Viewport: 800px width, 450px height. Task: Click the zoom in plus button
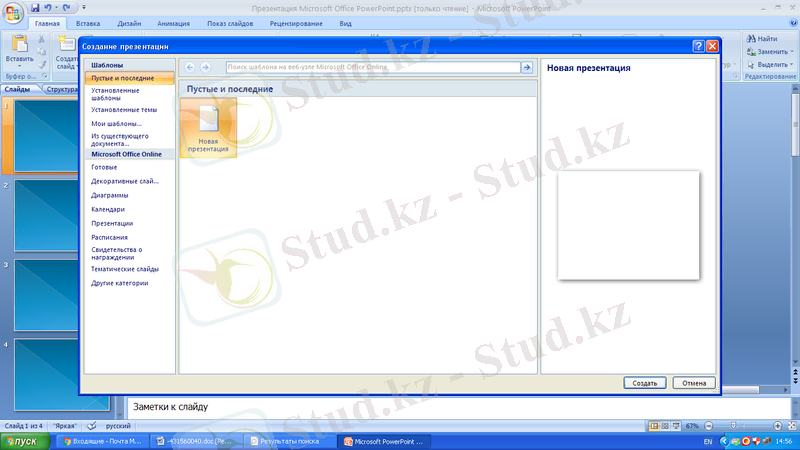click(x=778, y=426)
